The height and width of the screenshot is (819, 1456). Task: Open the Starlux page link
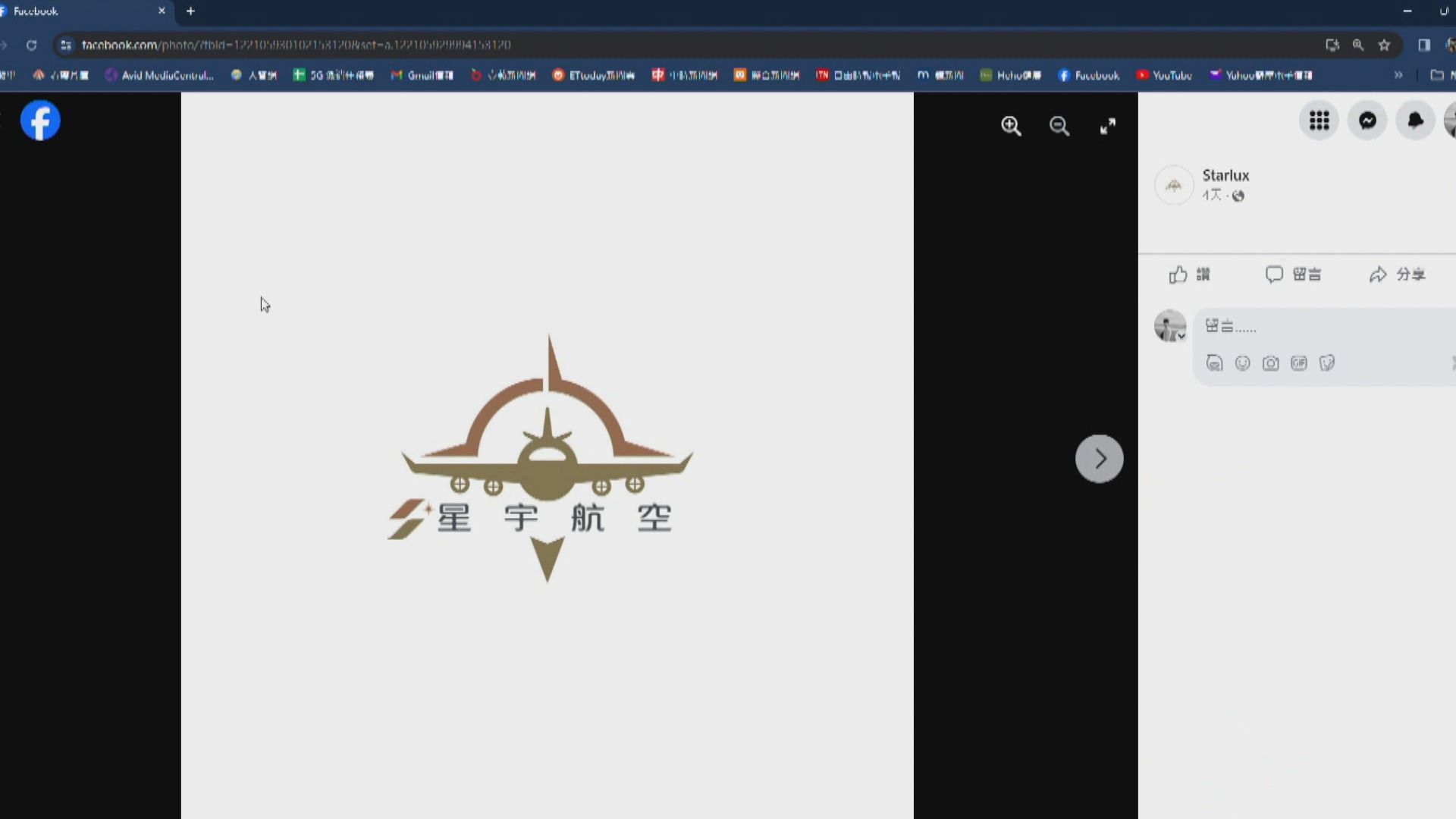point(1225,175)
